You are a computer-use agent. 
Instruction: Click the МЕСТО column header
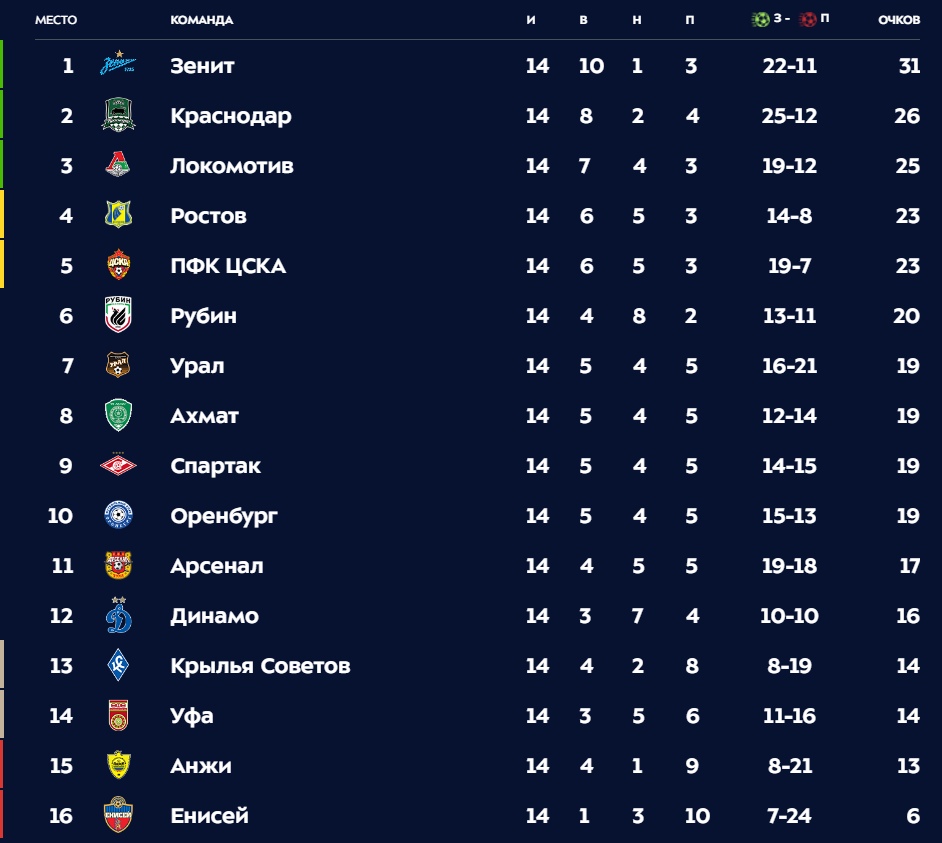[x=56, y=21]
